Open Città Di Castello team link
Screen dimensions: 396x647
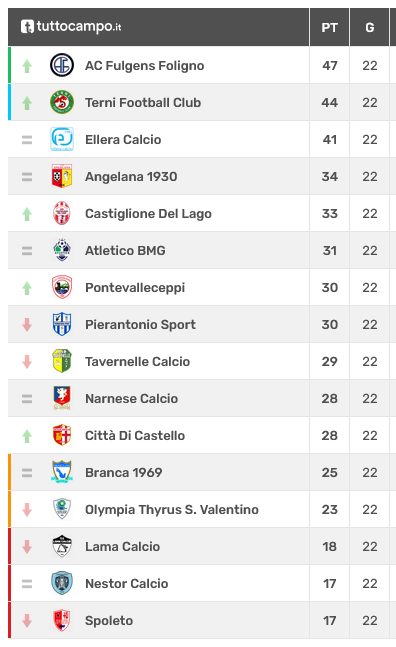pos(135,435)
